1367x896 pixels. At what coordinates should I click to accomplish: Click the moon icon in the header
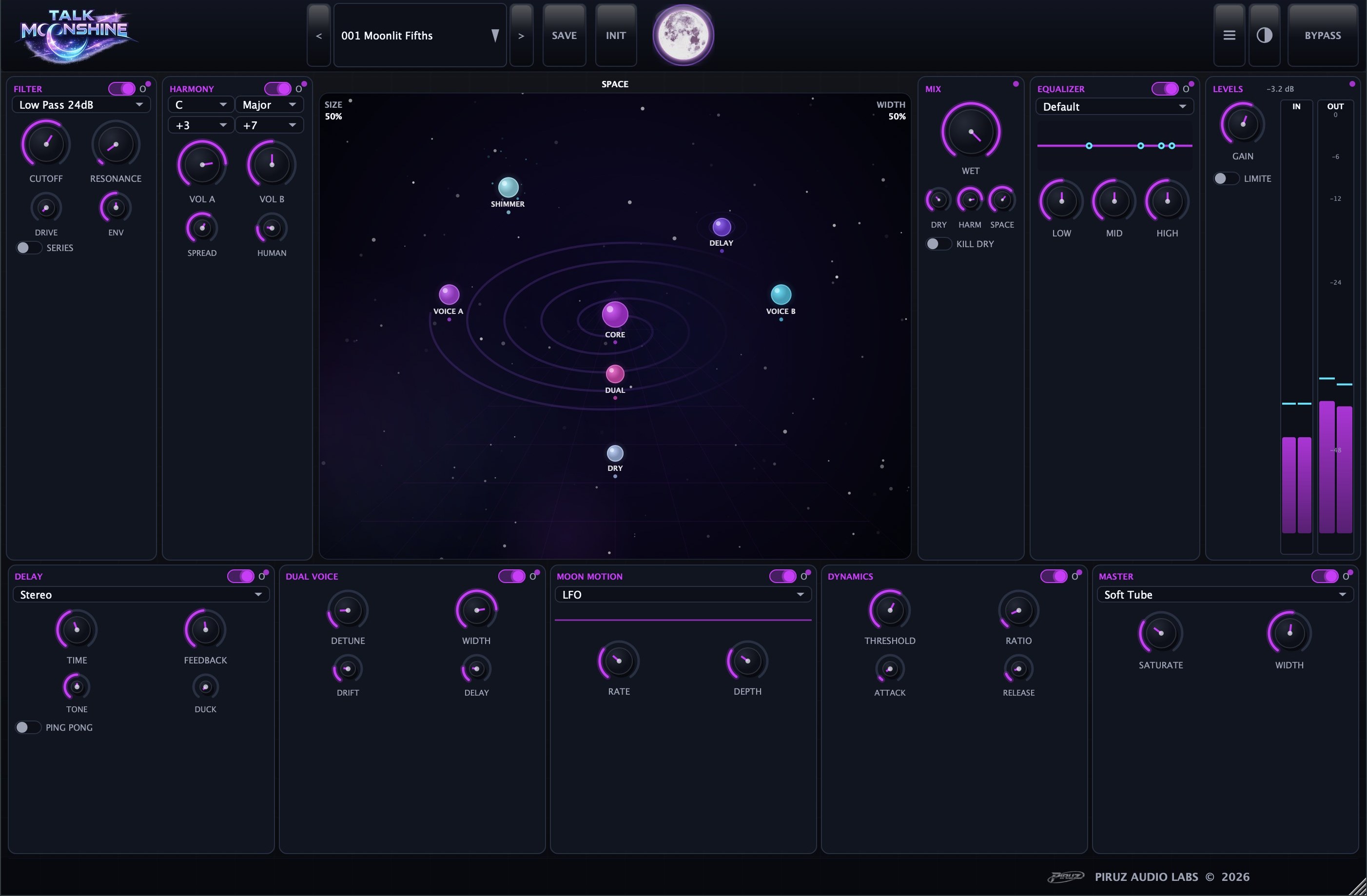pos(683,35)
